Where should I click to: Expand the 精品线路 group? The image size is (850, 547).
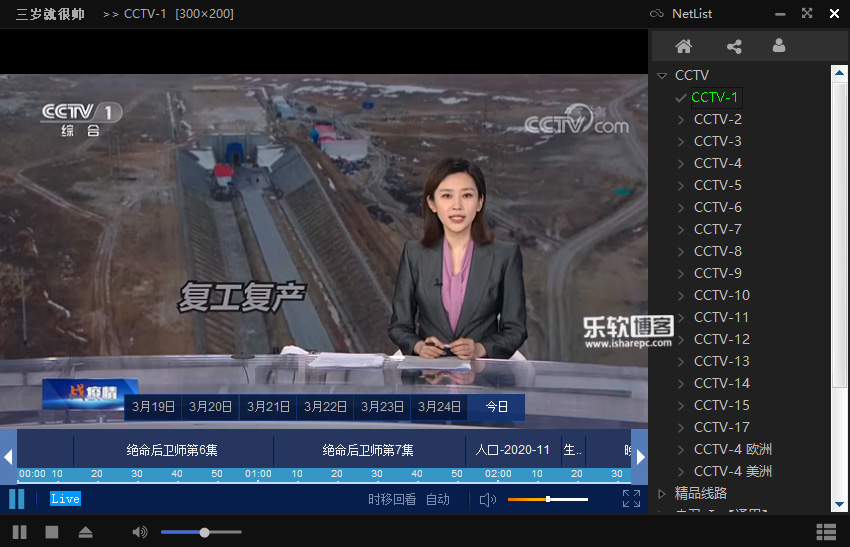point(662,493)
